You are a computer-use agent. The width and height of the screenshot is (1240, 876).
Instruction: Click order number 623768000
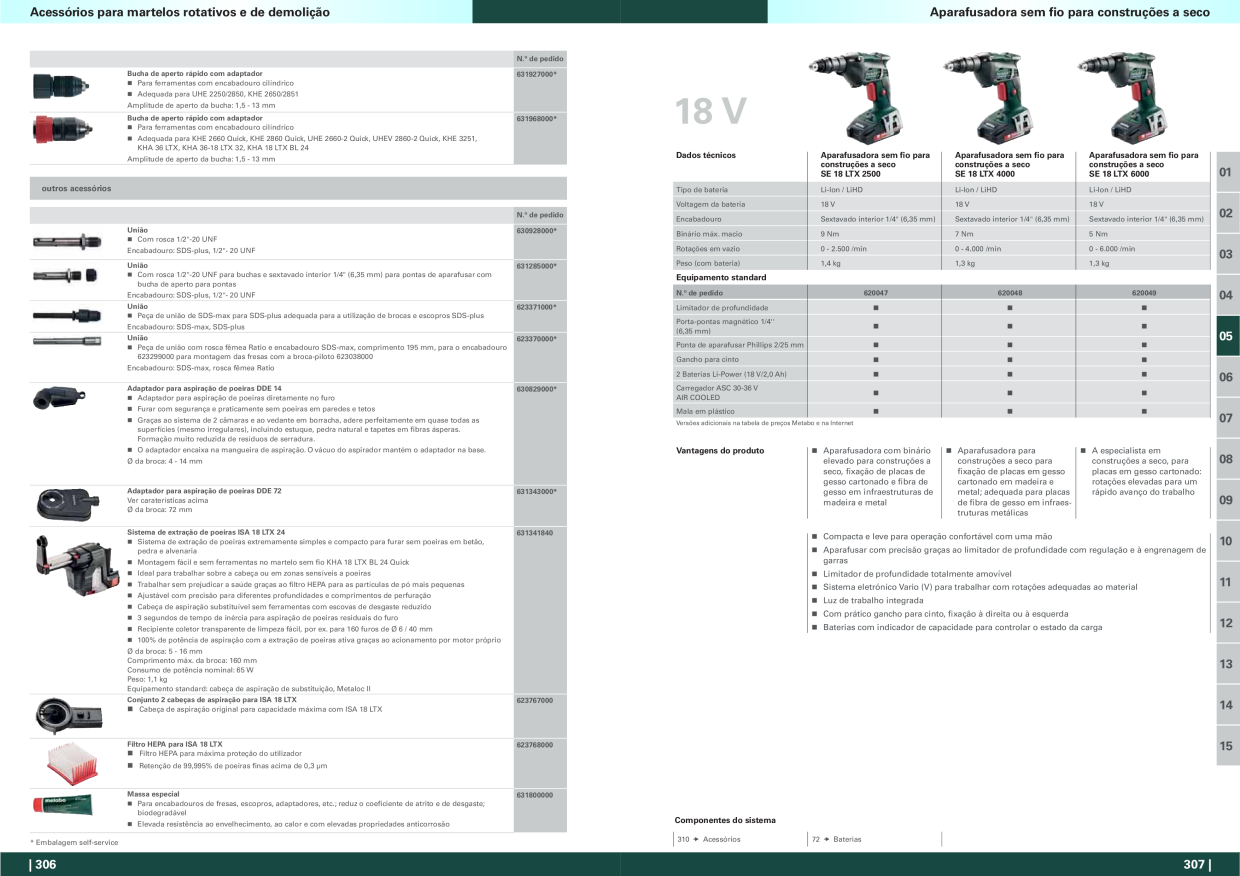coord(535,745)
